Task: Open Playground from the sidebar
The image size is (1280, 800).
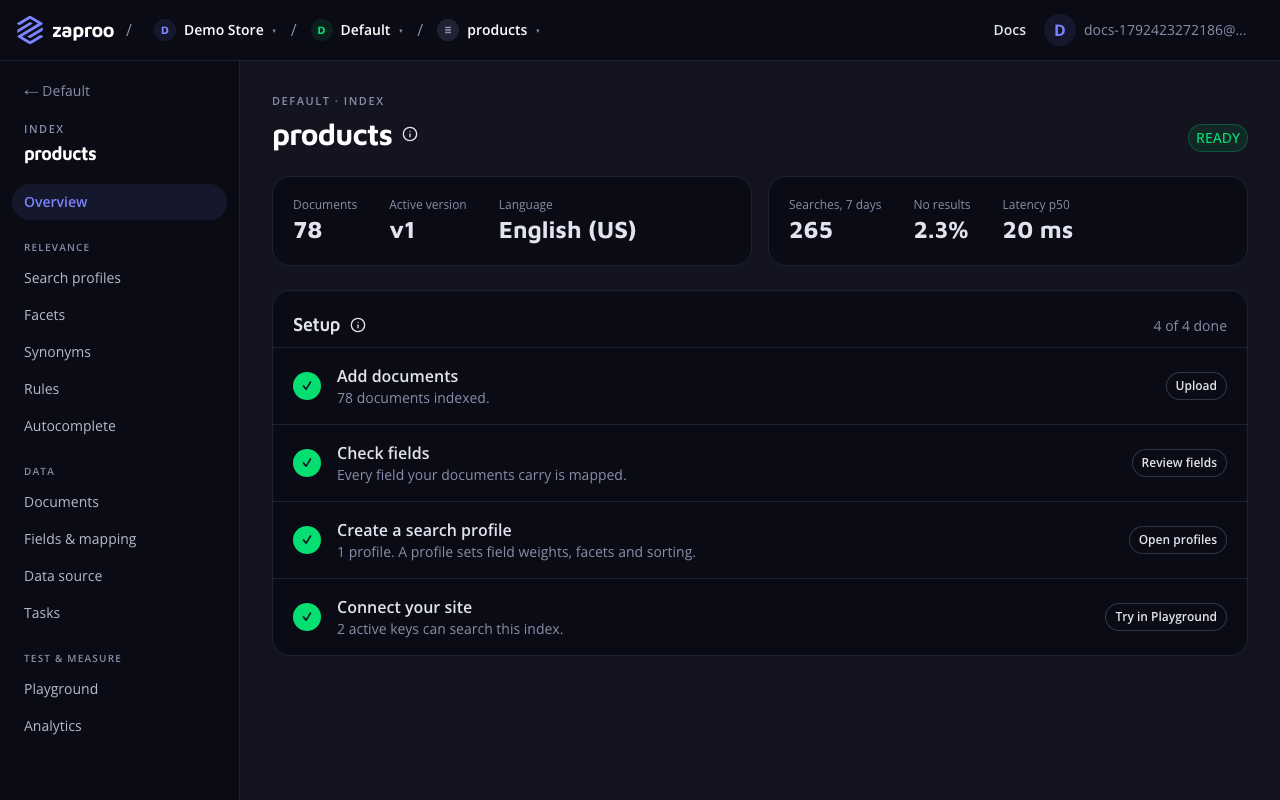Action: click(x=119, y=689)
